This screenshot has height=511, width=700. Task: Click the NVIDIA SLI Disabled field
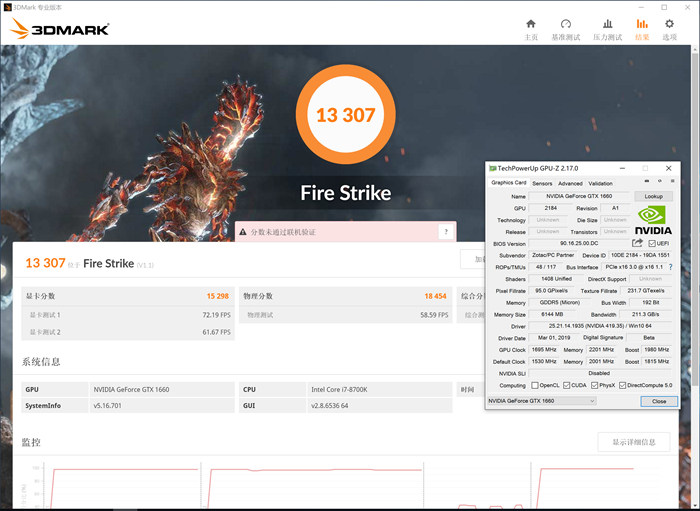point(600,373)
